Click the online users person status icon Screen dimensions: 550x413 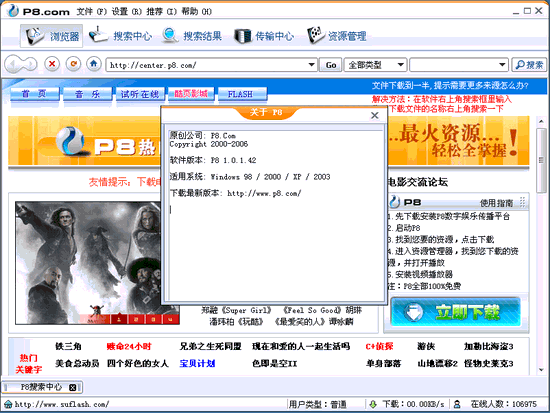tap(457, 404)
